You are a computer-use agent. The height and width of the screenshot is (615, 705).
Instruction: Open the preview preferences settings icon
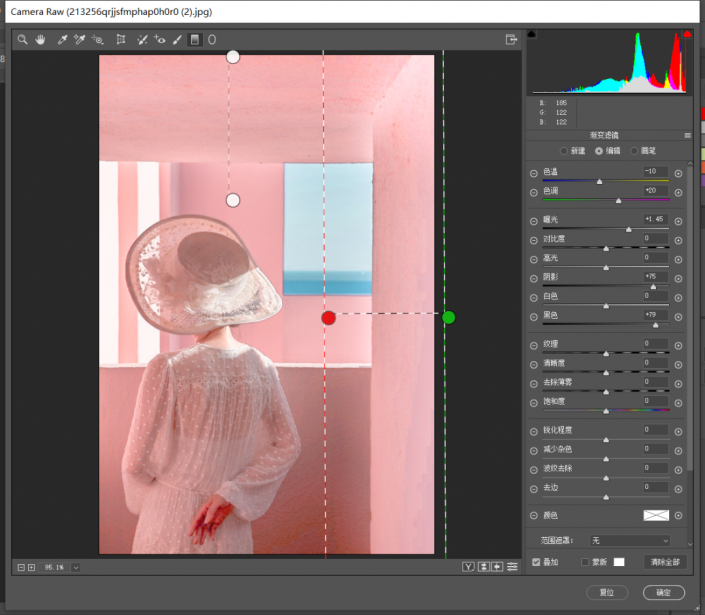click(x=513, y=567)
